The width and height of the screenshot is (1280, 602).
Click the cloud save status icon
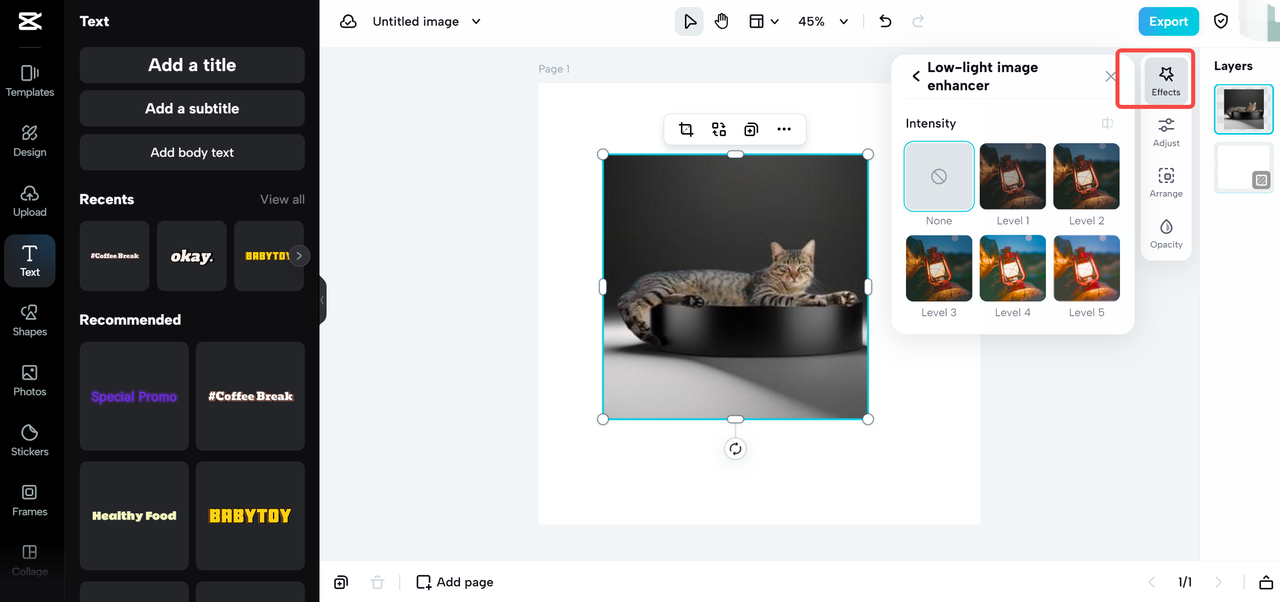(x=348, y=21)
